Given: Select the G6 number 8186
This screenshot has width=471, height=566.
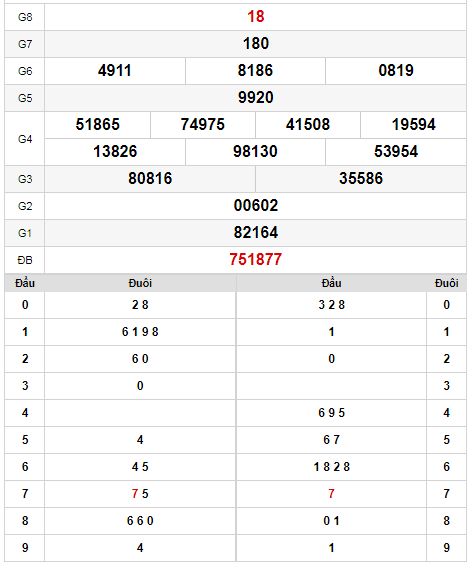Looking at the screenshot, I should [x=255, y=71].
